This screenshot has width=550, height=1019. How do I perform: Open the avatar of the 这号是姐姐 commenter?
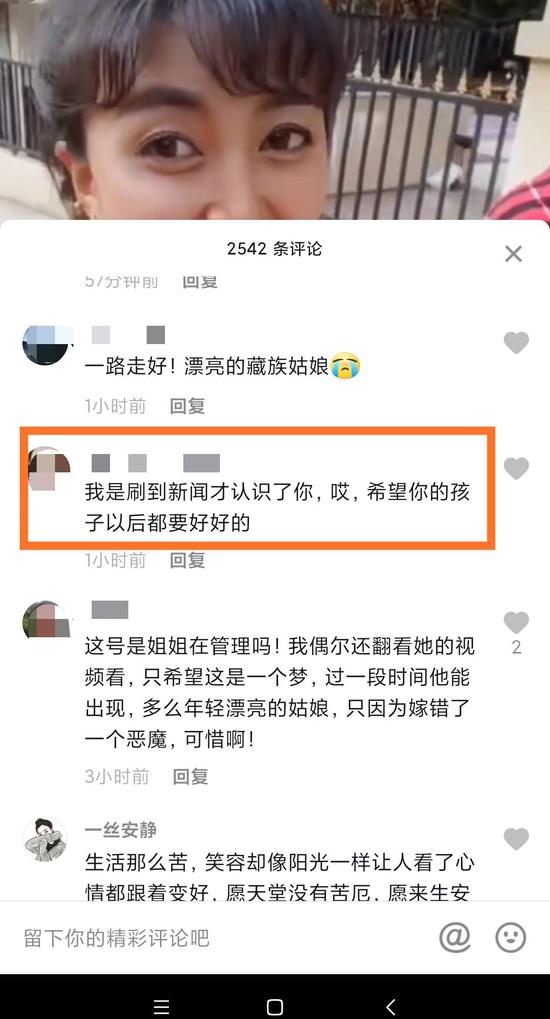[46, 621]
